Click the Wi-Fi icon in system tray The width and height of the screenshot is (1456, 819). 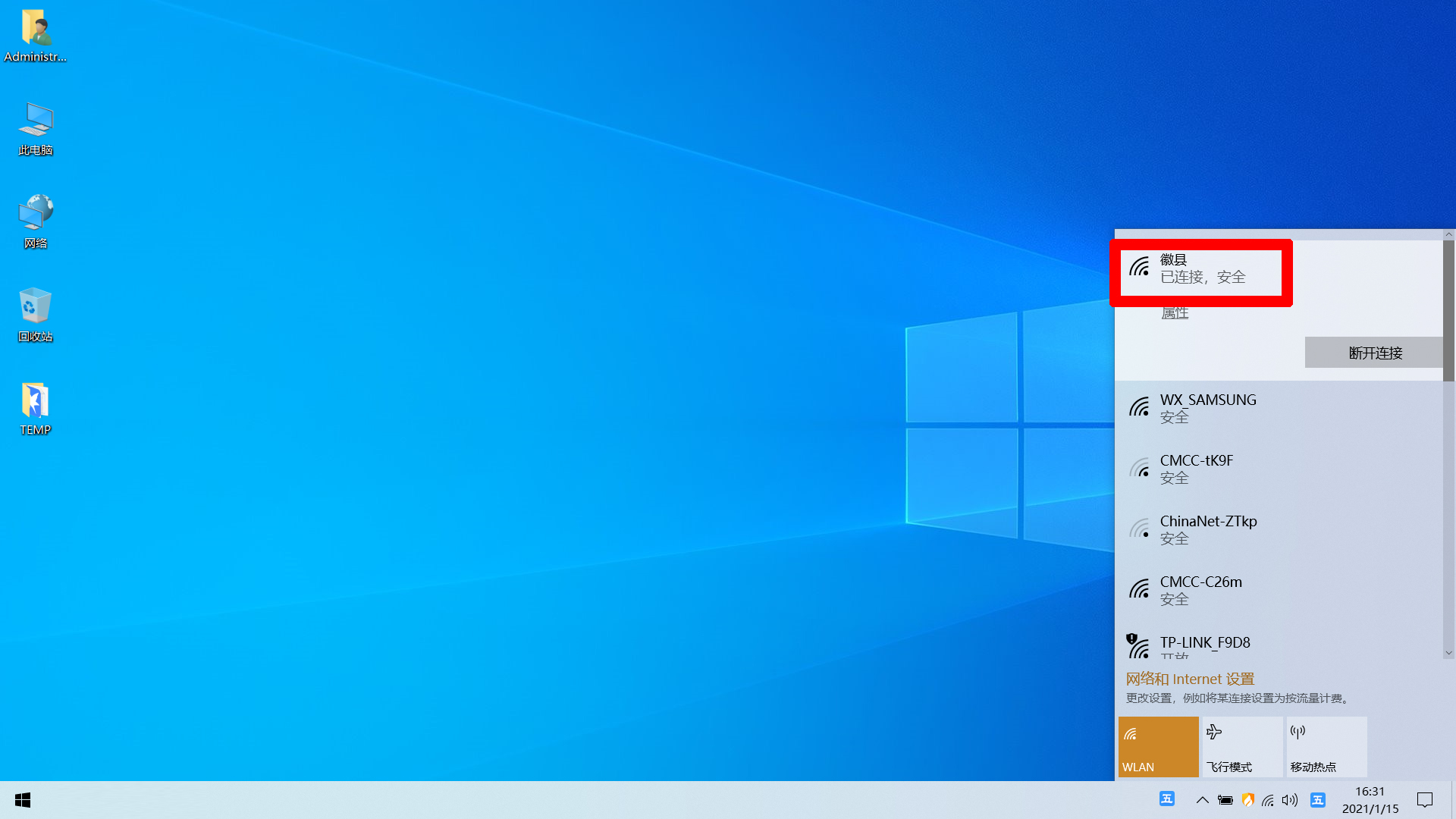(1268, 800)
